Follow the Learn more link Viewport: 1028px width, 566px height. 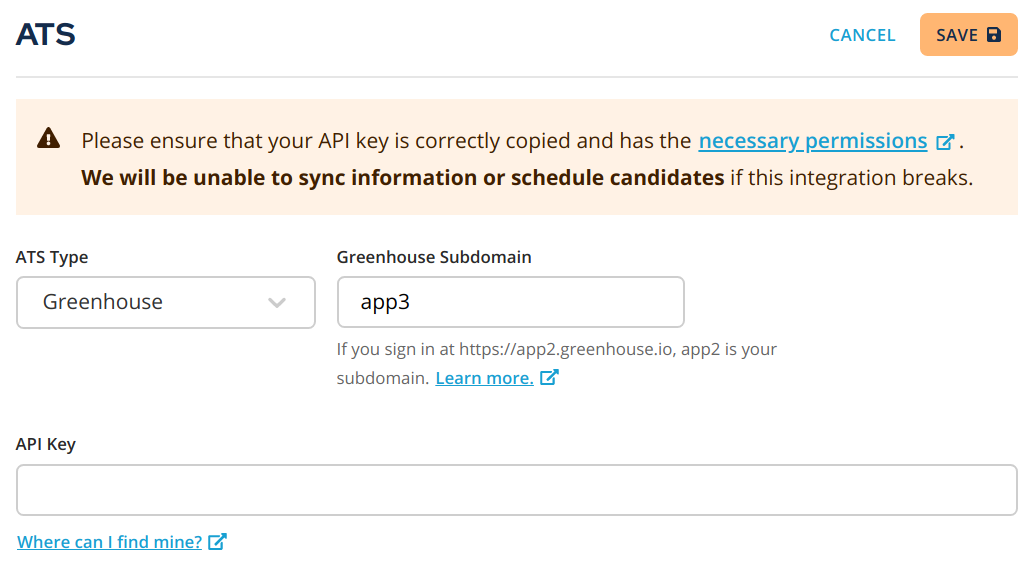tap(484, 378)
